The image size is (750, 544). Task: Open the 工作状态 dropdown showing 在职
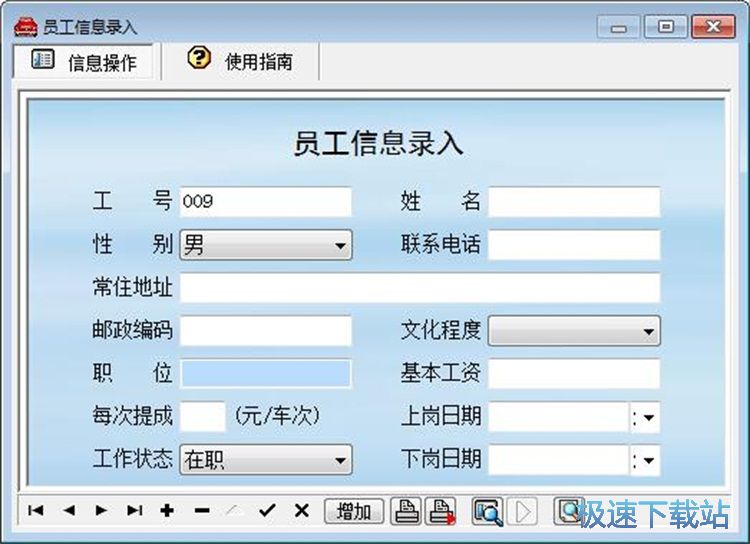pos(266,459)
